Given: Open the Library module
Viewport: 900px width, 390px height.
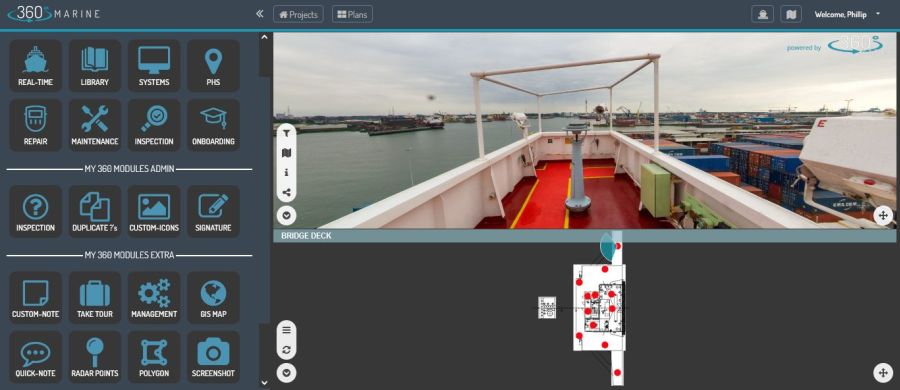Looking at the screenshot, I should point(95,65).
